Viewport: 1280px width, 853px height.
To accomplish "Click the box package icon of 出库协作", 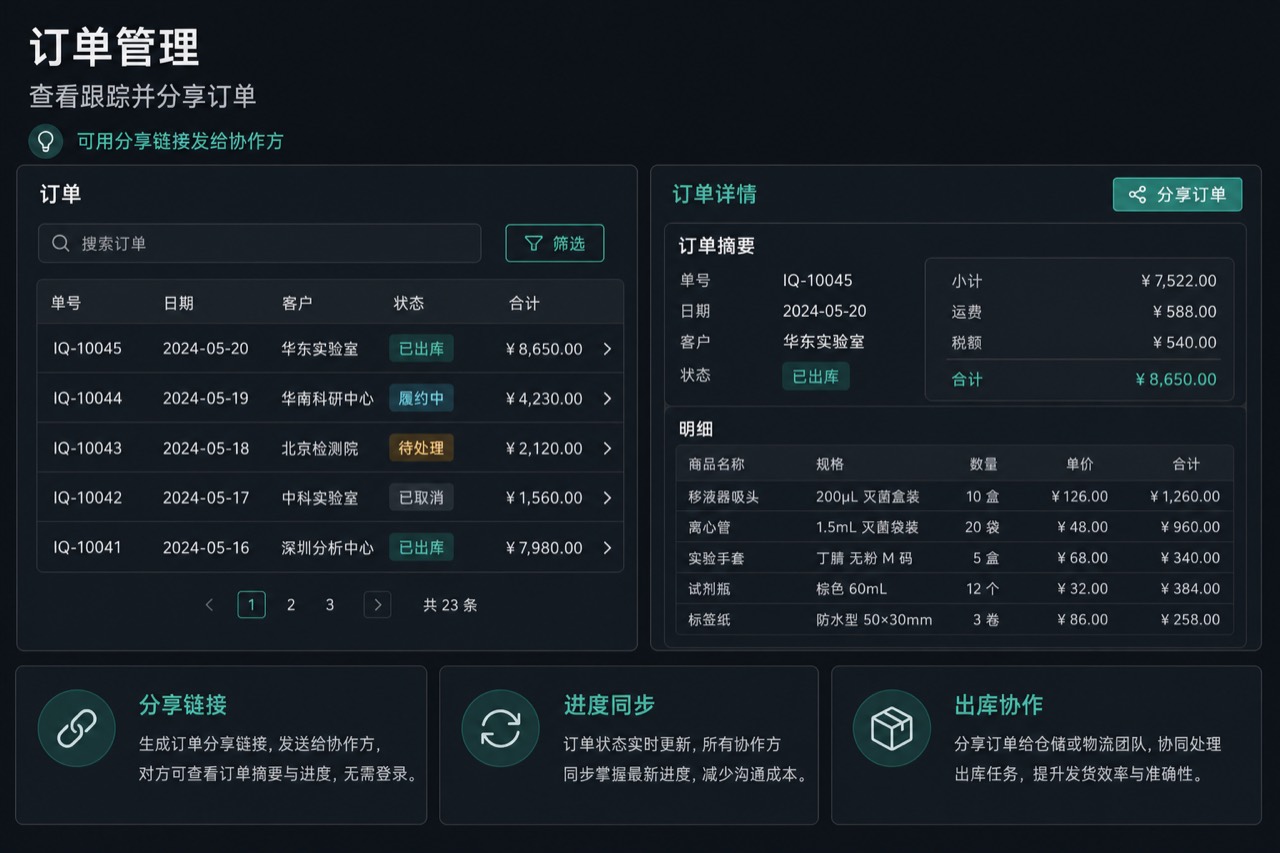I will (x=892, y=728).
